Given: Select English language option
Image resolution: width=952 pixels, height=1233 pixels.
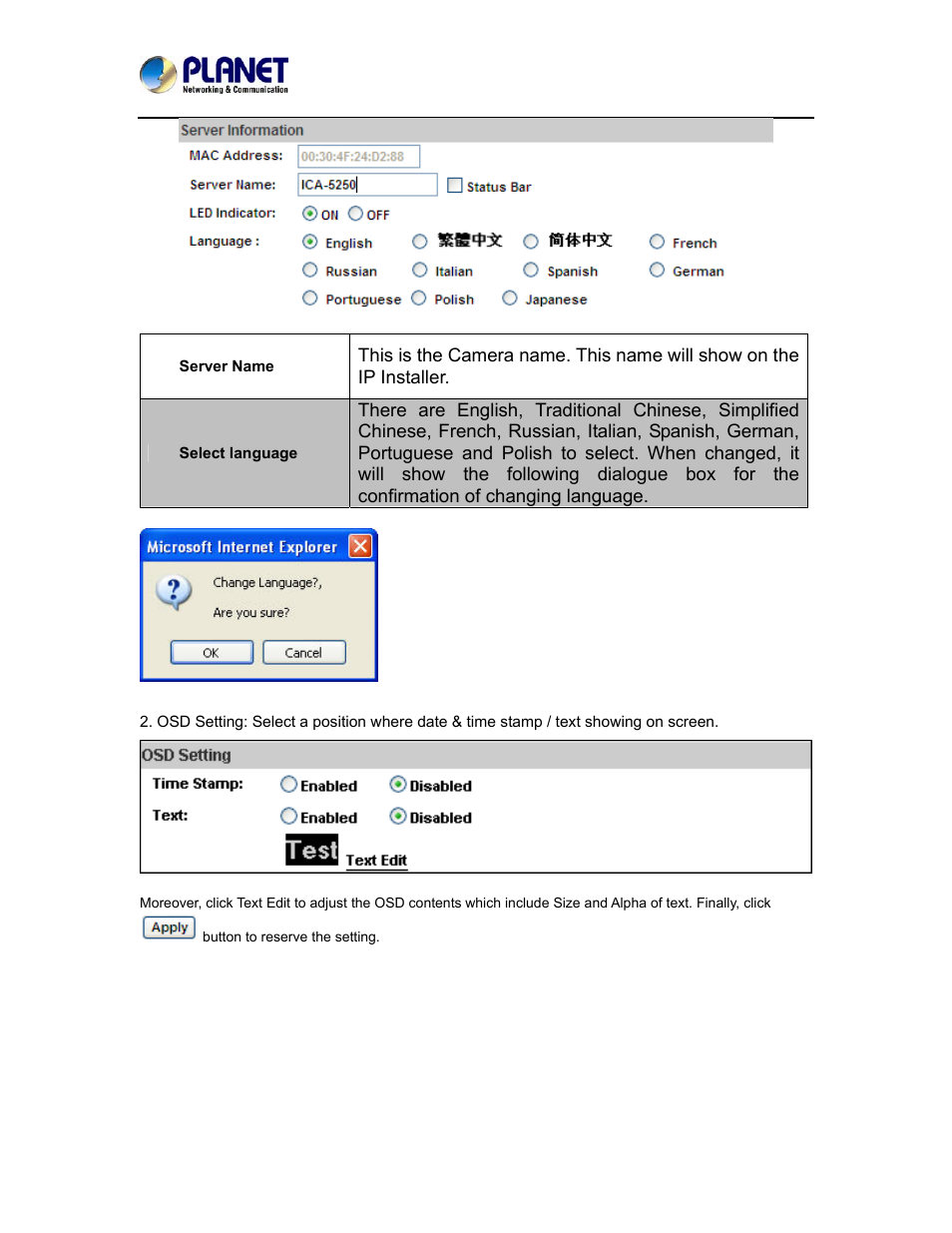Looking at the screenshot, I should pyautogui.click(x=310, y=242).
